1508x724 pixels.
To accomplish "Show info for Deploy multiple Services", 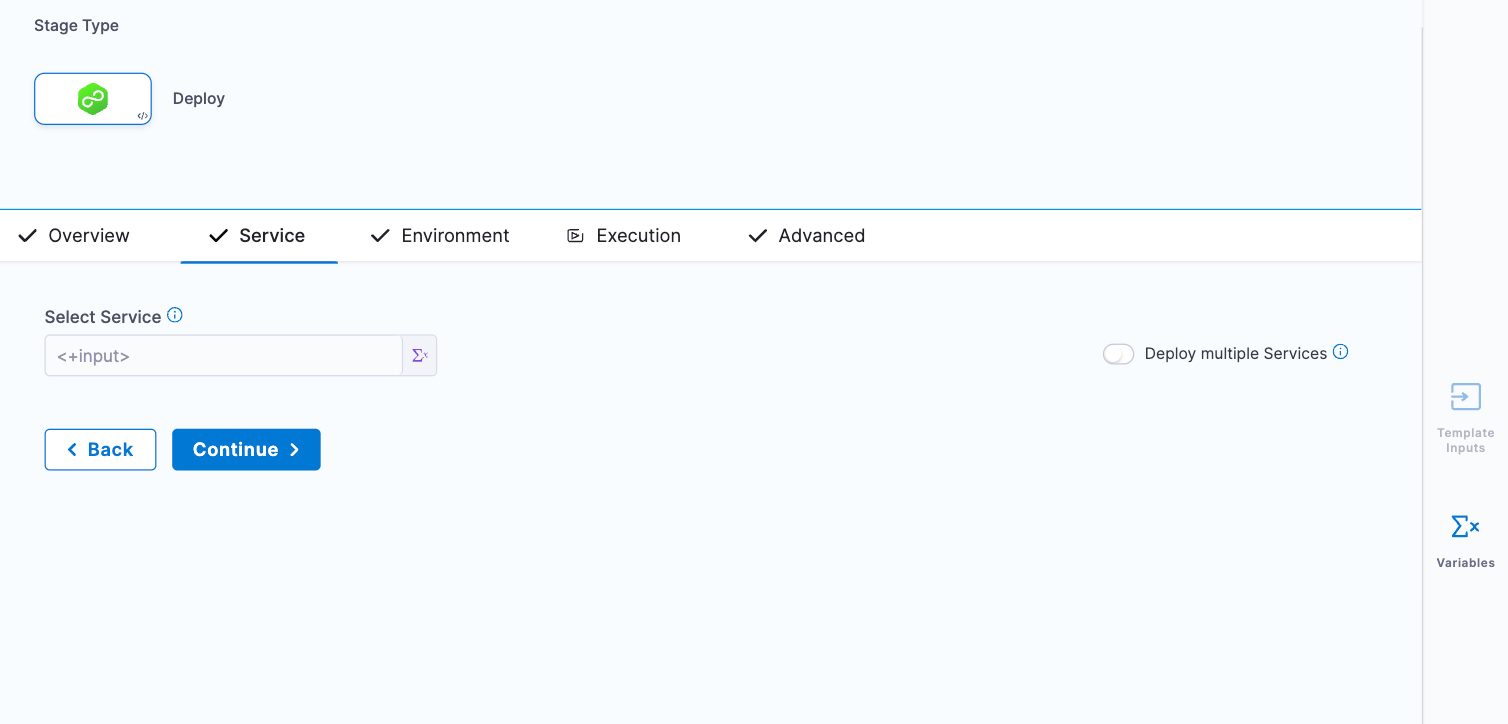I will click(x=1341, y=352).
